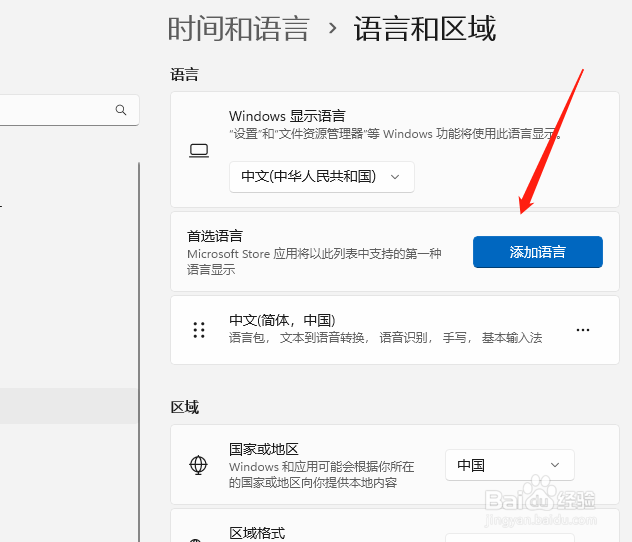Viewport: 632px width, 542px height.
Task: Click the 语言 section heading
Action: pos(184,75)
